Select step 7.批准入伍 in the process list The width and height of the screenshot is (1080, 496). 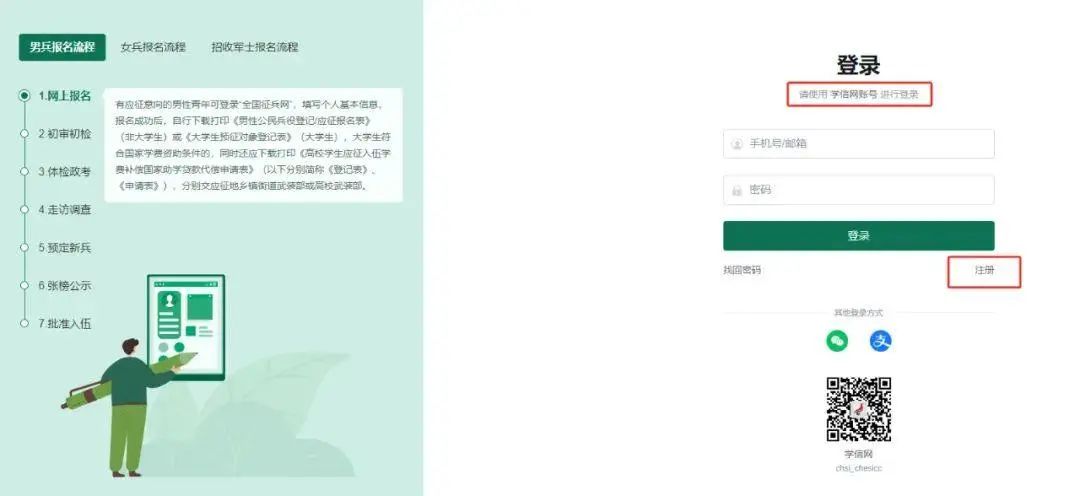tap(65, 323)
